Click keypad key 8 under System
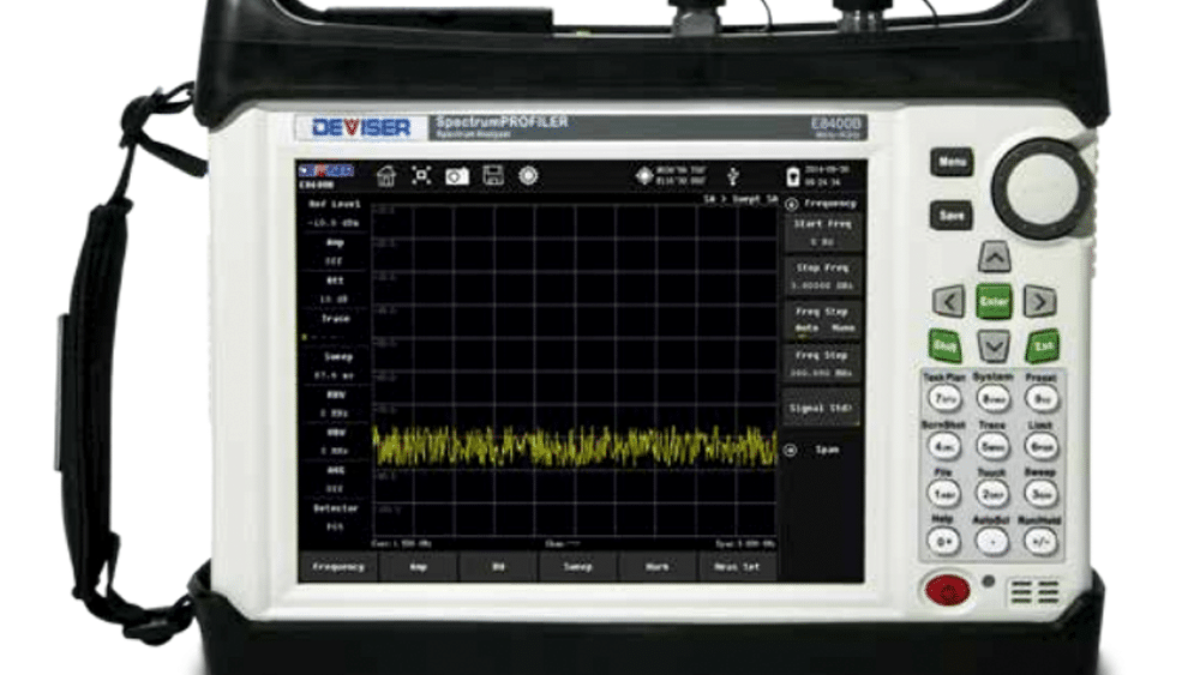Viewport: 1200px width, 675px height. 993,398
